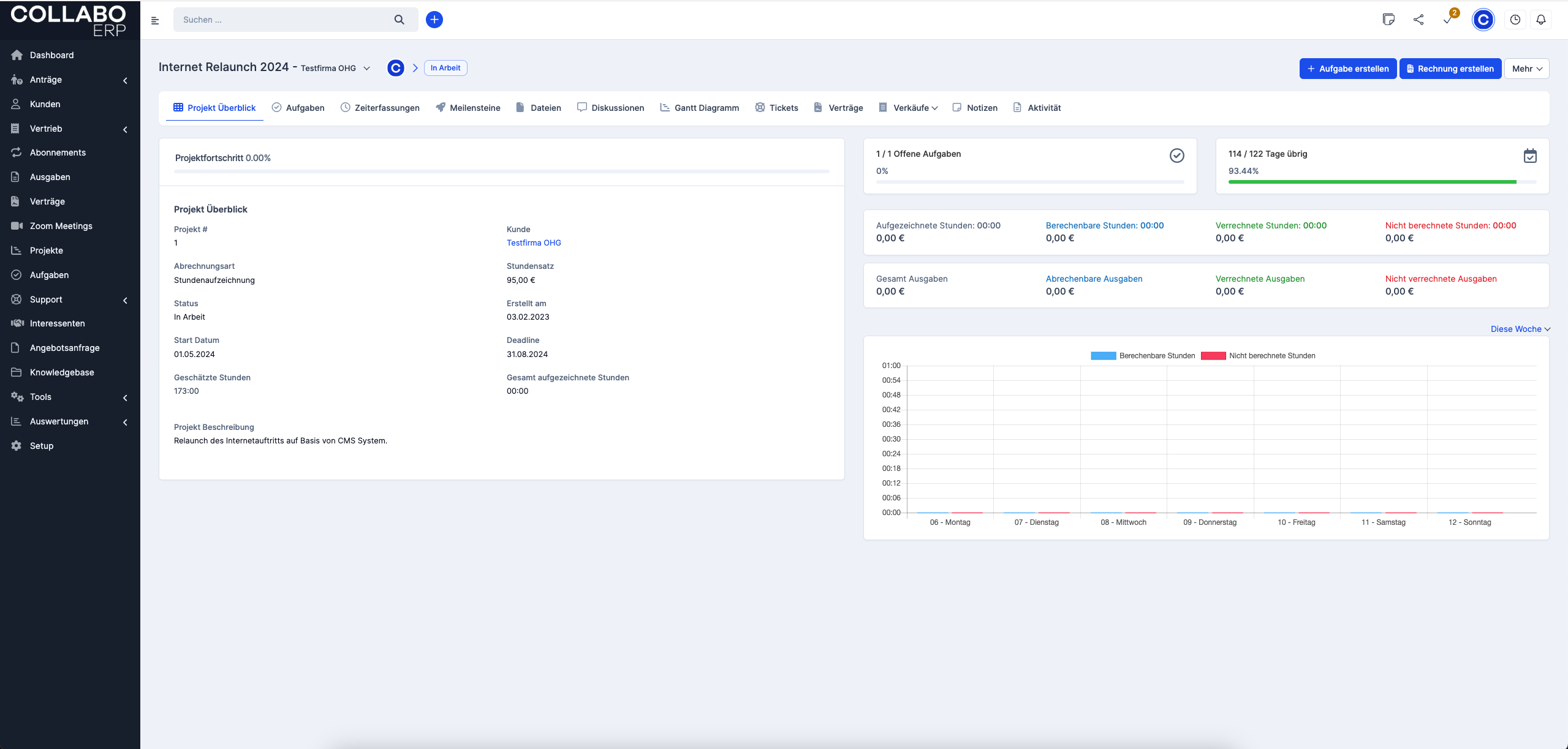Open the project selector dropdown next to Testfirma OHG
The image size is (1568, 749).
click(x=366, y=69)
